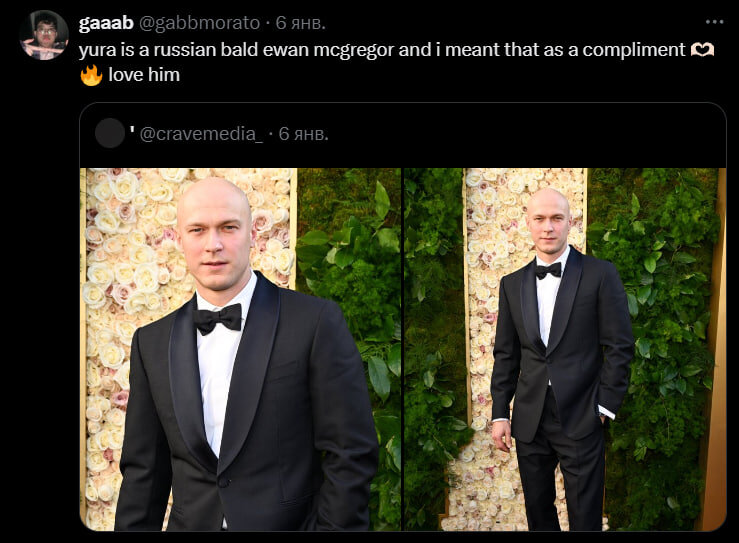Image resolution: width=739 pixels, height=543 pixels.
Task: Click the "love him" text line
Action: point(144,75)
